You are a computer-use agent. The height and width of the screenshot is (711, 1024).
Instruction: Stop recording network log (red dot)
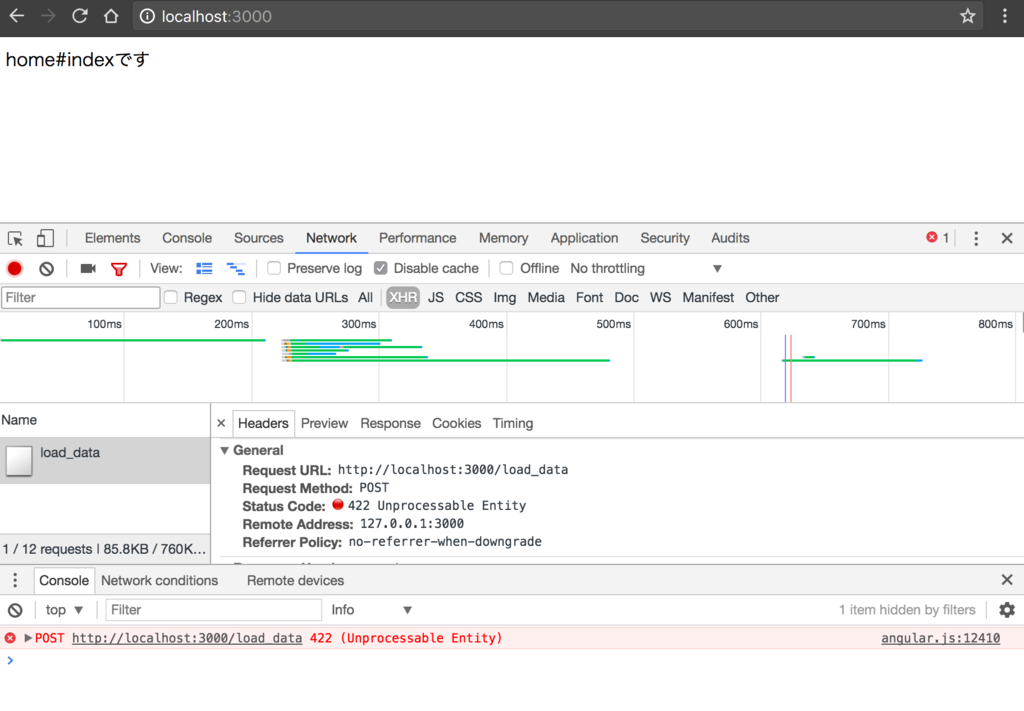14,268
